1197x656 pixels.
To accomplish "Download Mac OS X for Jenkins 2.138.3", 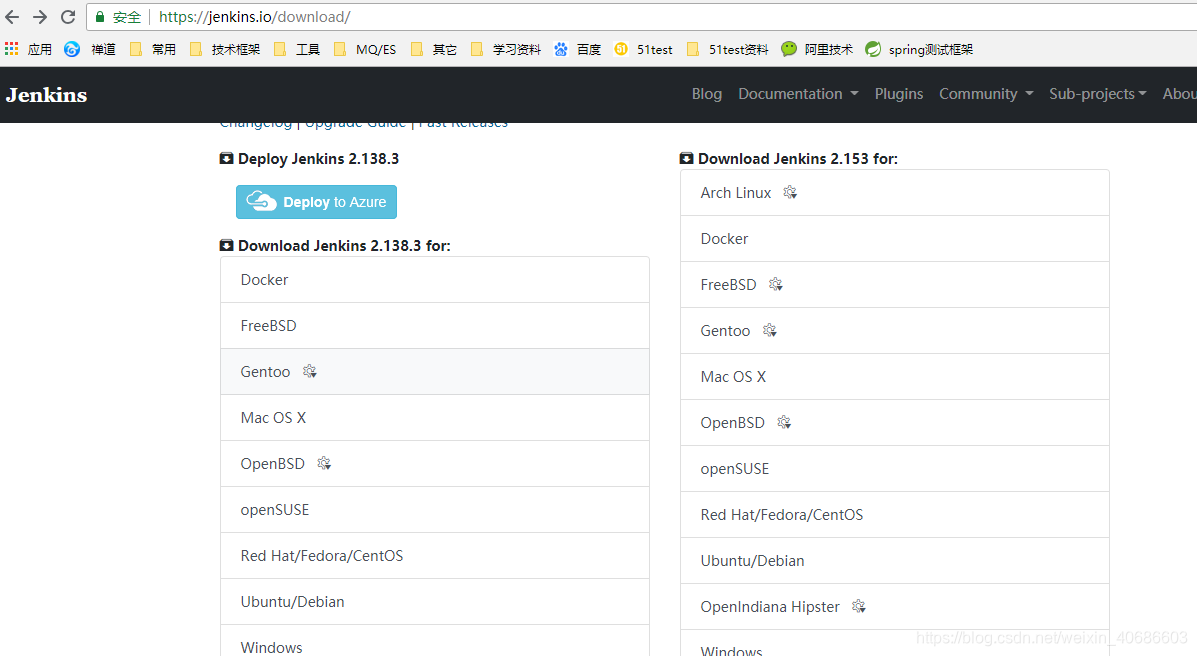I will click(435, 418).
